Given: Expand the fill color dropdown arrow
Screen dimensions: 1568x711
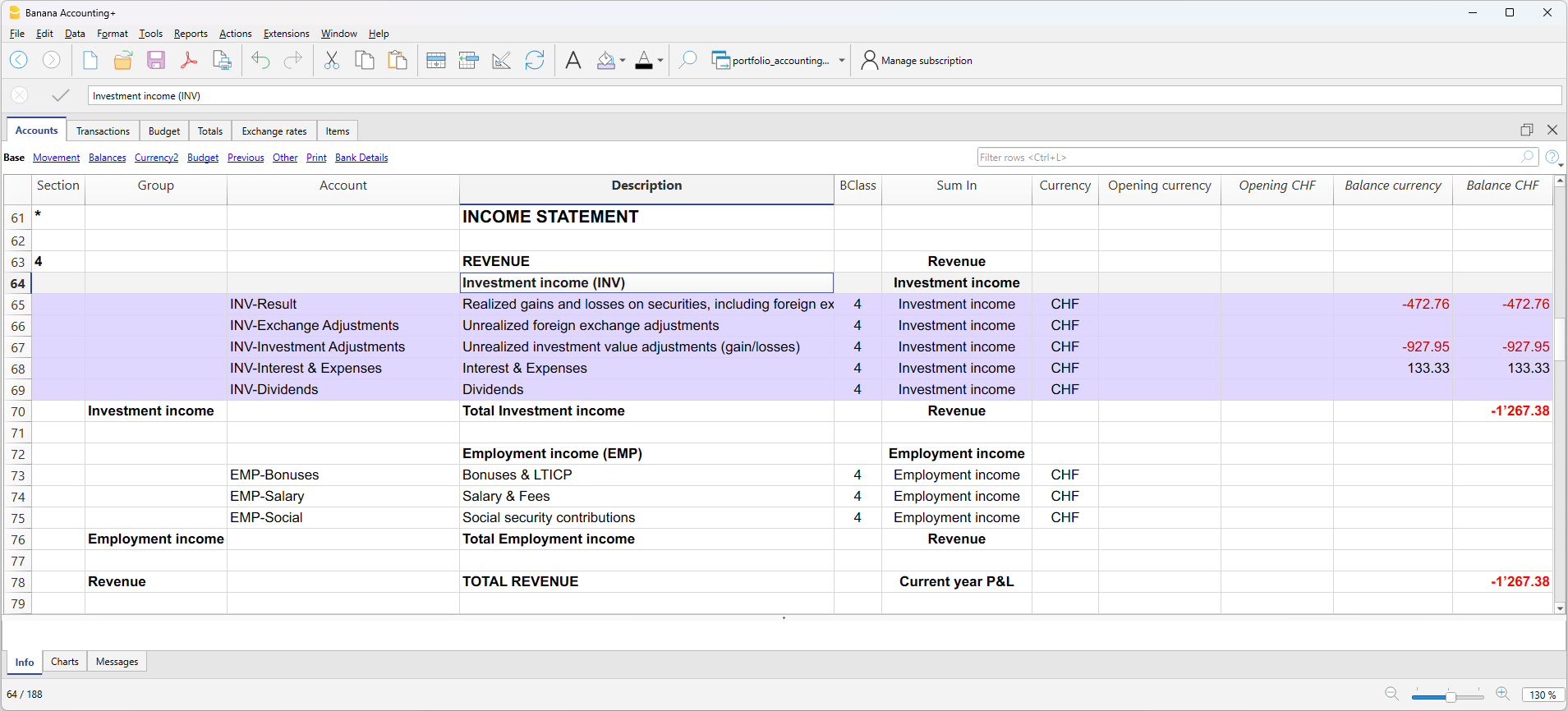Looking at the screenshot, I should coord(623,60).
